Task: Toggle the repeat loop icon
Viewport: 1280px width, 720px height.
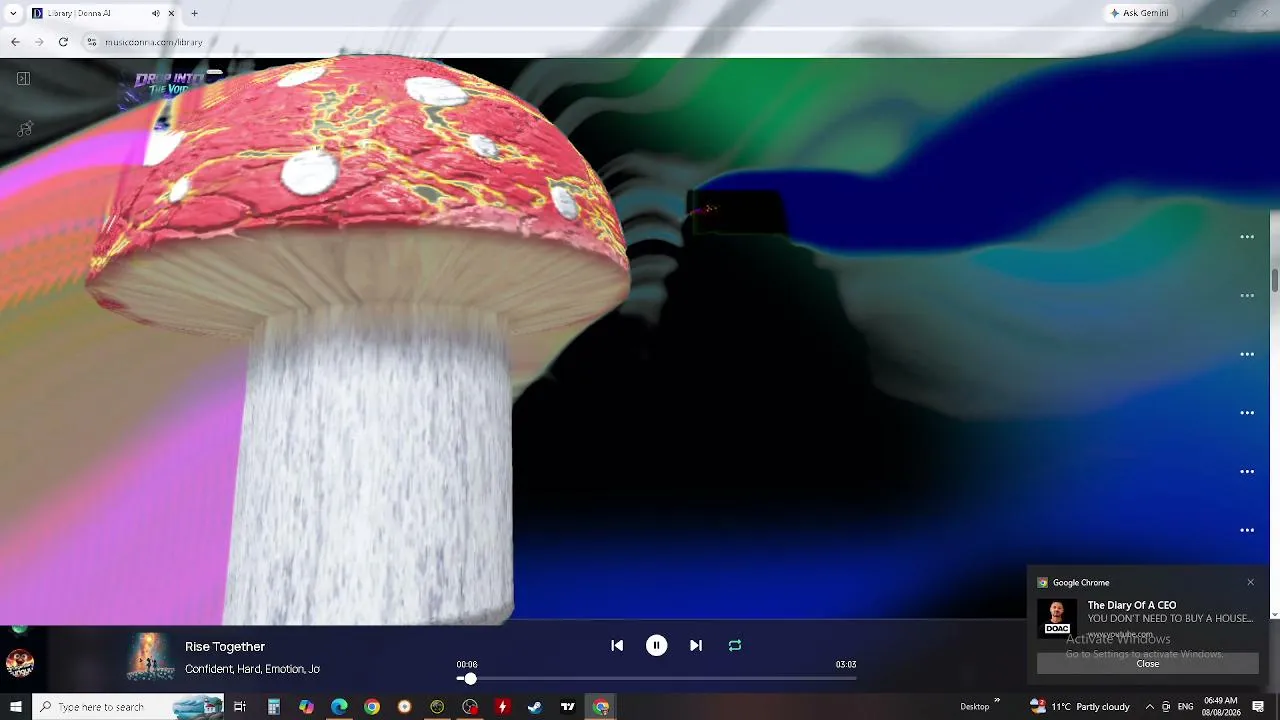Action: (735, 646)
